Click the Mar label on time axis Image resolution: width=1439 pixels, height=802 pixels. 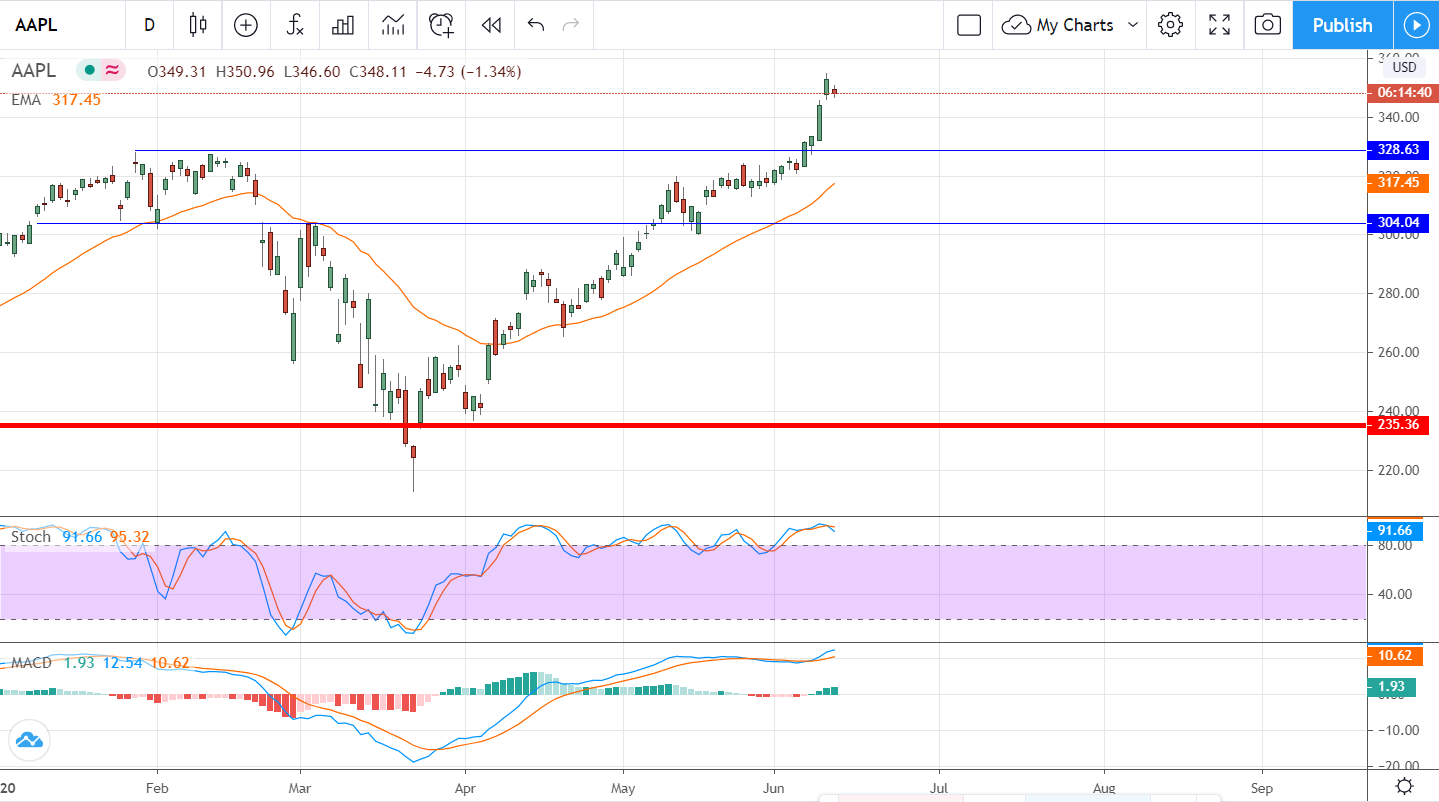(x=300, y=787)
